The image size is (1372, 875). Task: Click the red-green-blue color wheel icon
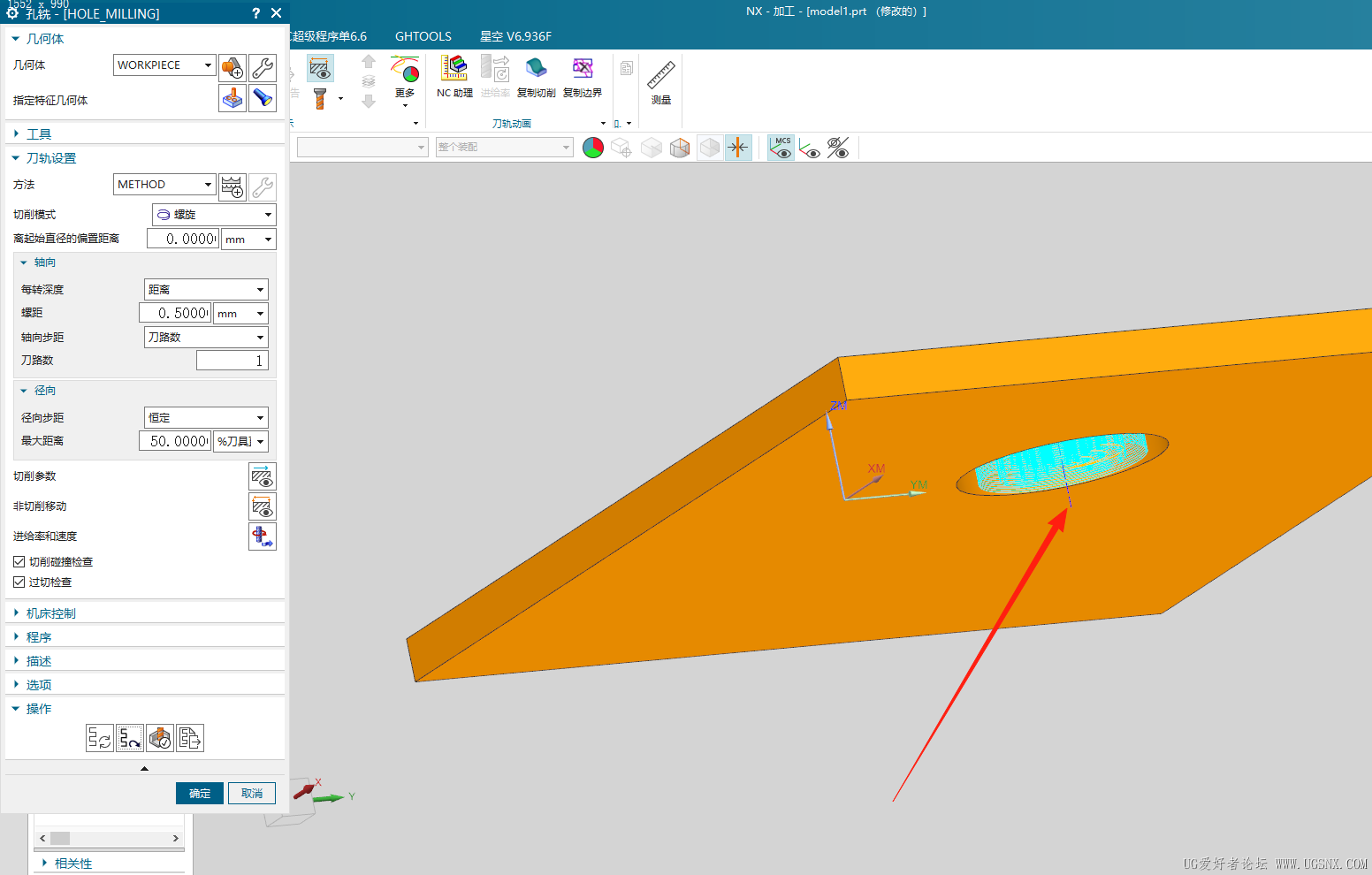click(593, 148)
